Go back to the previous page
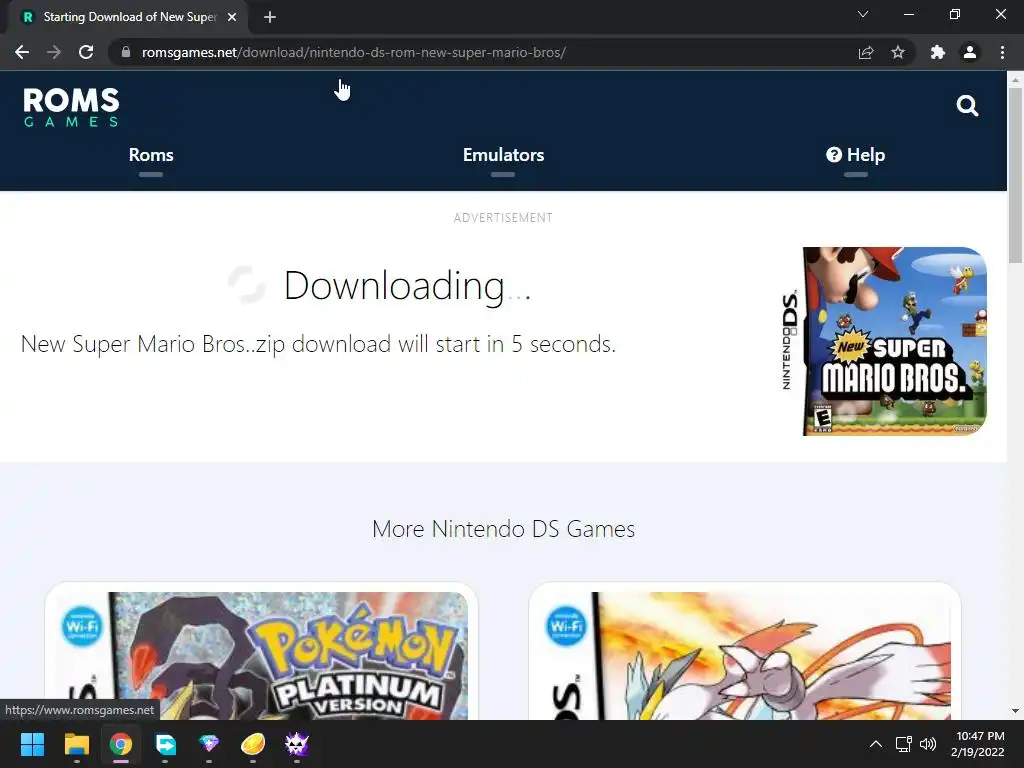 (22, 52)
